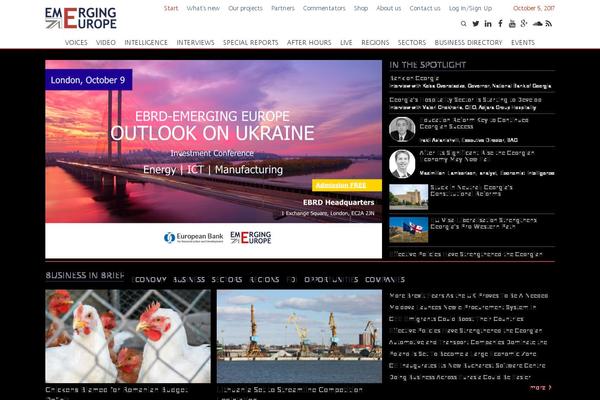Open Georgian Economy May Not Fall article

pos(477,156)
